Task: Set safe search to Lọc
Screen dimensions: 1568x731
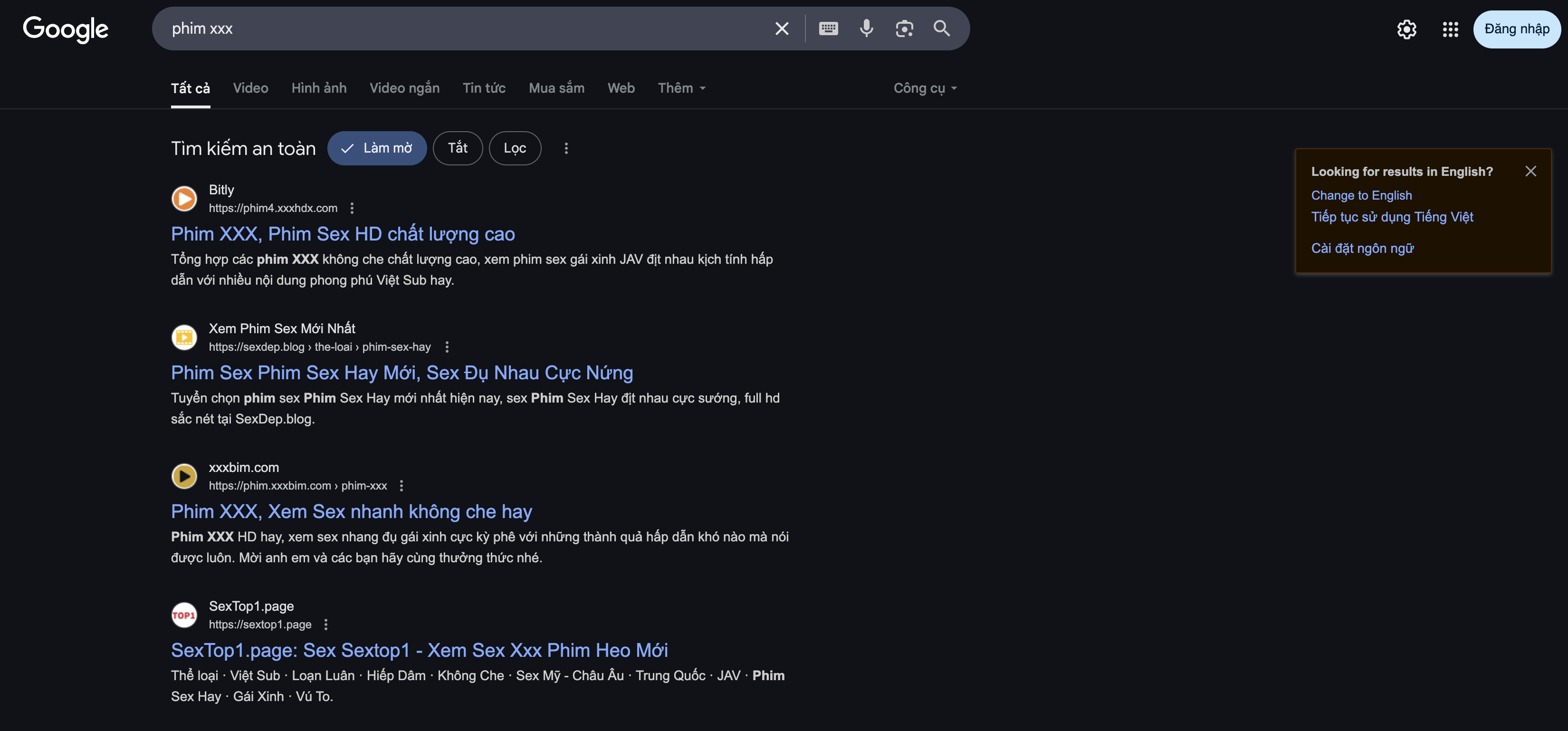Action: (x=515, y=148)
